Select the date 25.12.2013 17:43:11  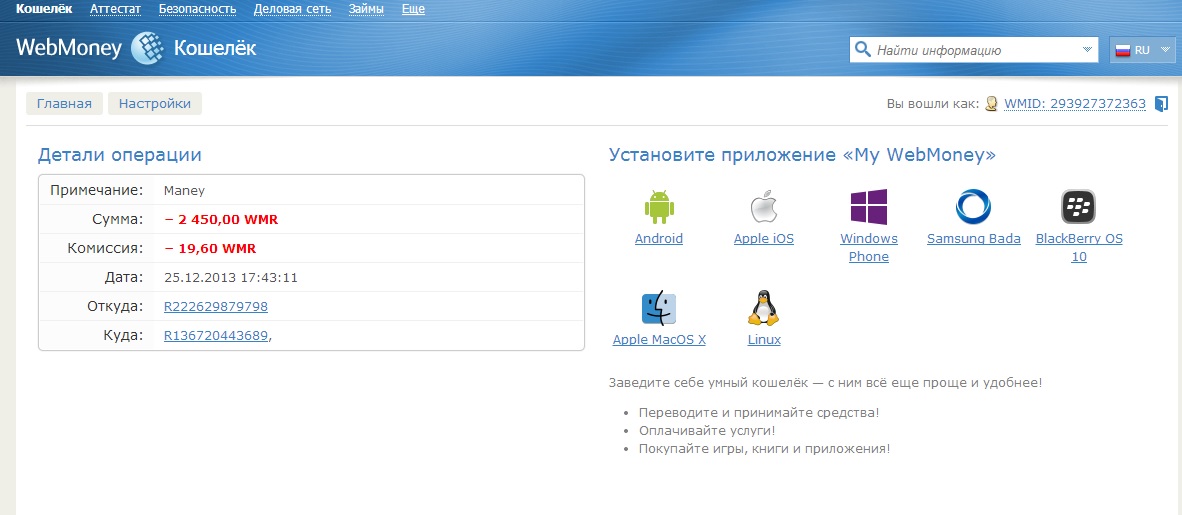pos(231,277)
